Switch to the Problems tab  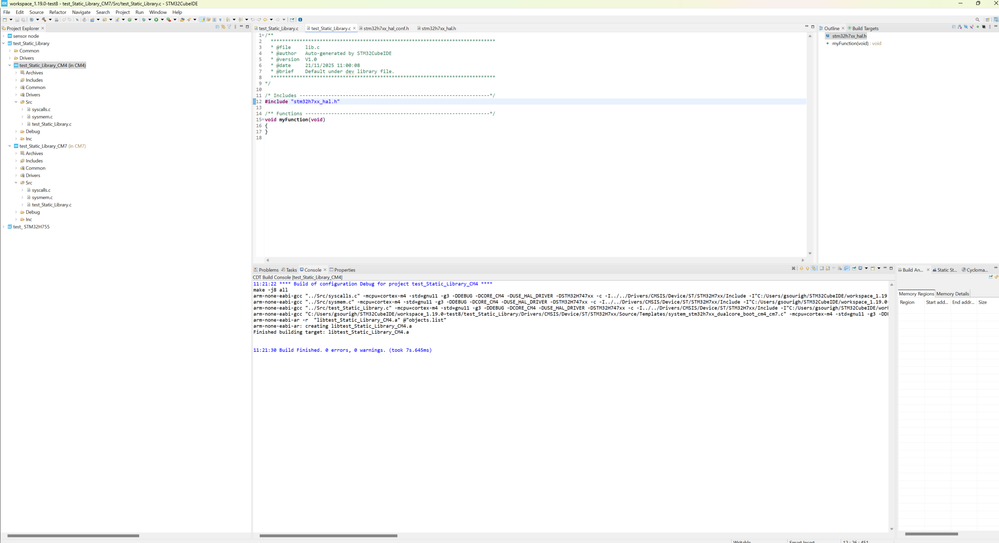pyautogui.click(x=268, y=270)
